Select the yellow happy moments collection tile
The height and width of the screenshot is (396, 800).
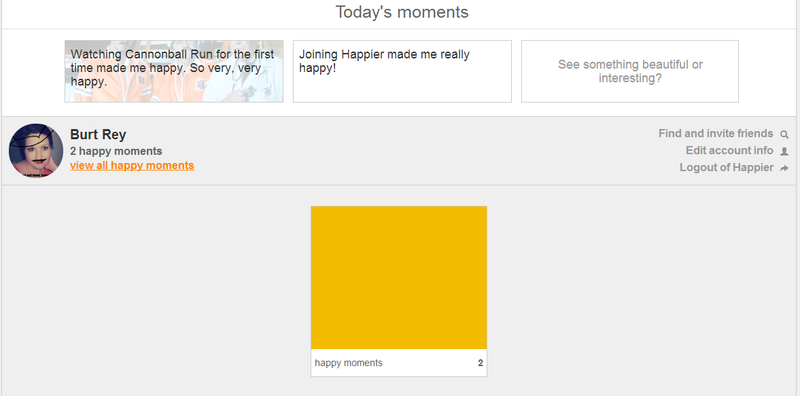[399, 278]
